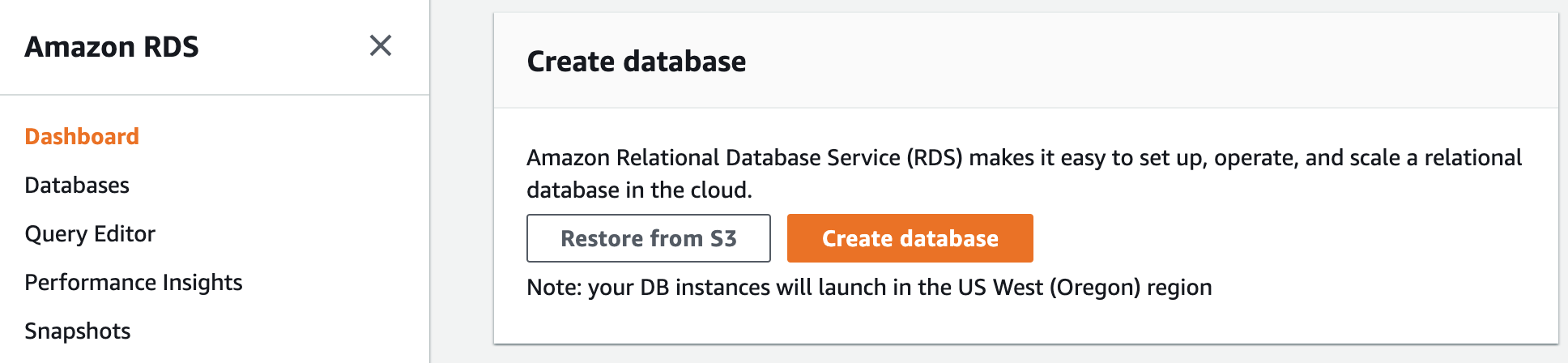Click the word 'Restore' on the S3 button
Viewport: 1568px width, 363px height.
602,238
